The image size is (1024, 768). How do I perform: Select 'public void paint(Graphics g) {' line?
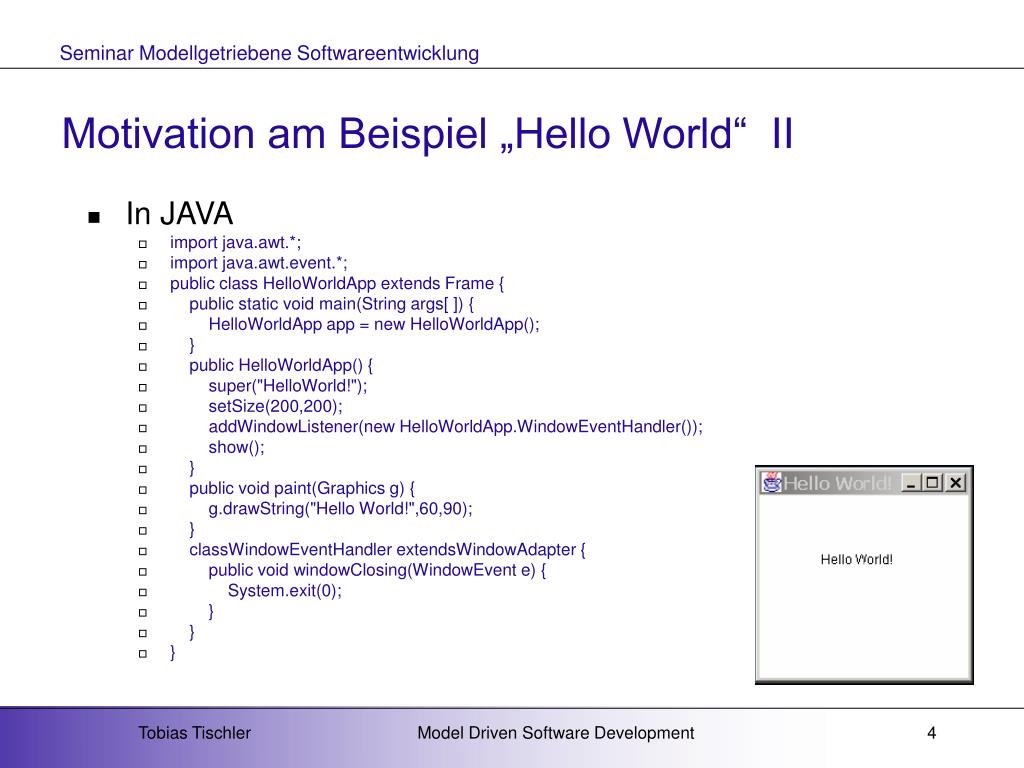click(x=302, y=488)
